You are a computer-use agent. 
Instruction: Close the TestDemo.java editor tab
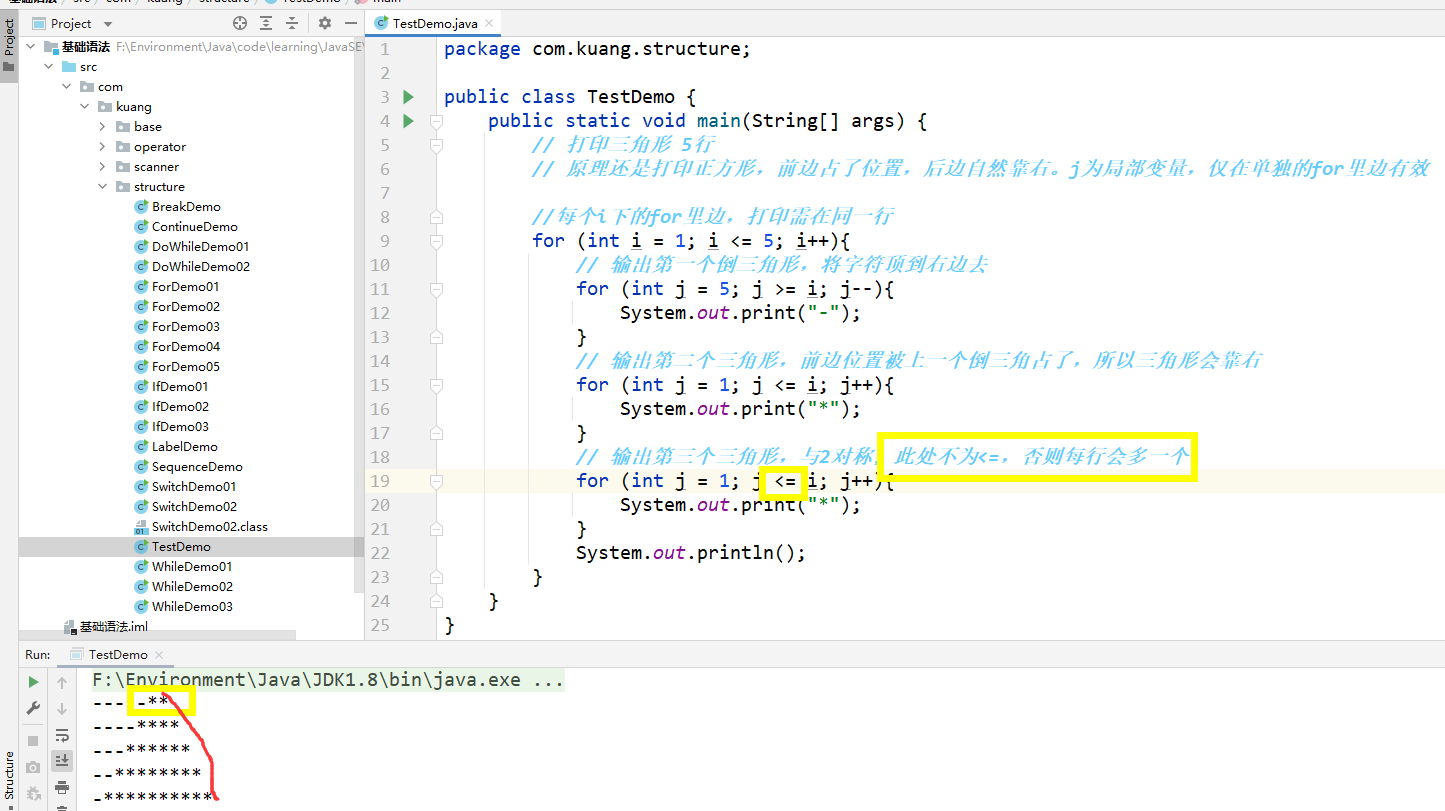[x=490, y=23]
